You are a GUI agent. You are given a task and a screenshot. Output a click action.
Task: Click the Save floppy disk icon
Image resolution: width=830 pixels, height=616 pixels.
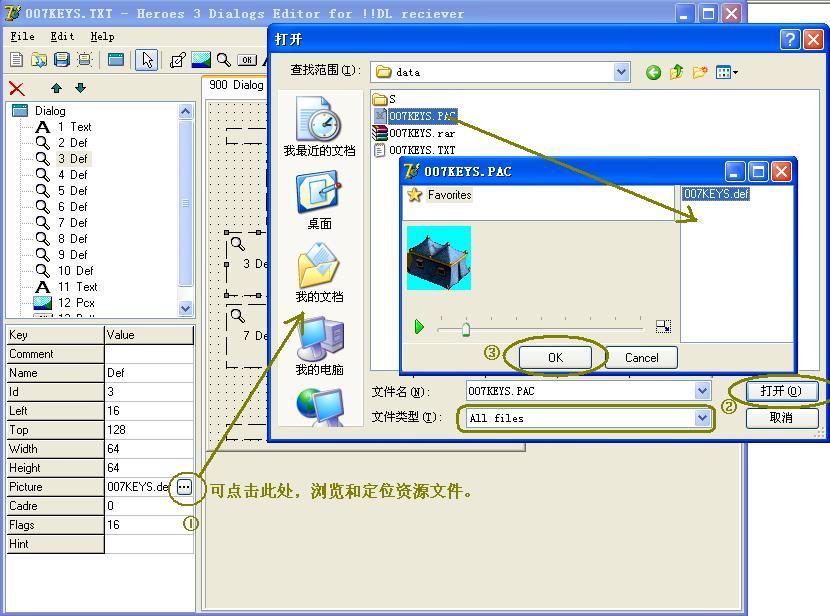click(61, 60)
